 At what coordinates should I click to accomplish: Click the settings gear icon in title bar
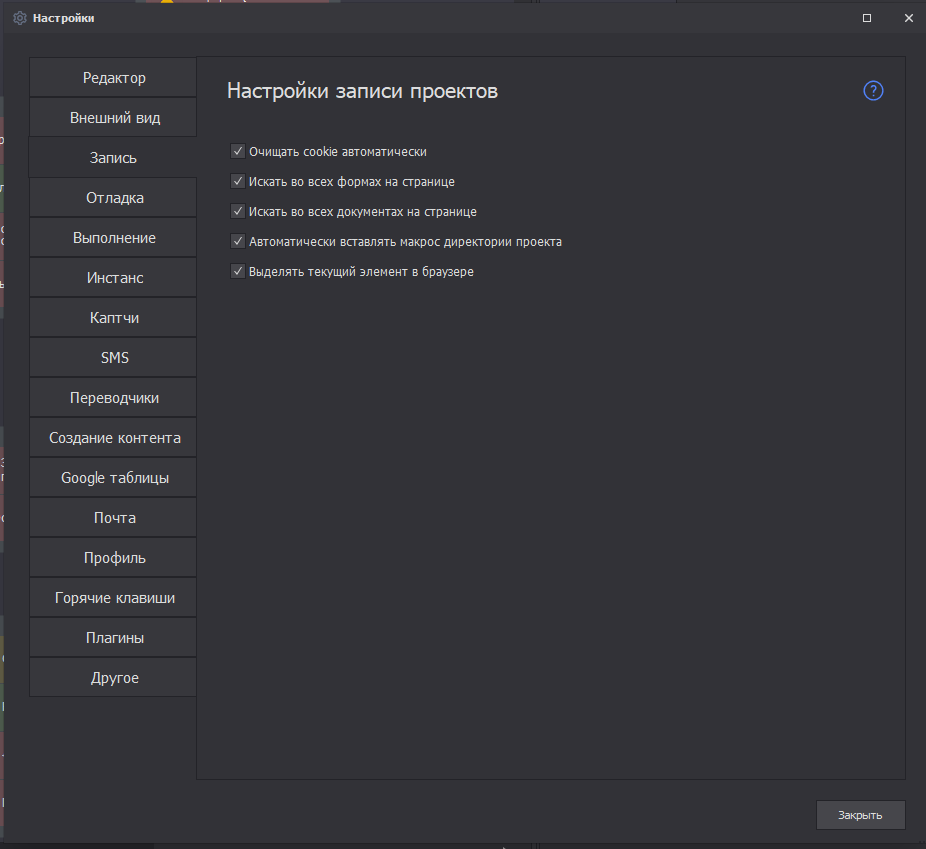(x=19, y=18)
